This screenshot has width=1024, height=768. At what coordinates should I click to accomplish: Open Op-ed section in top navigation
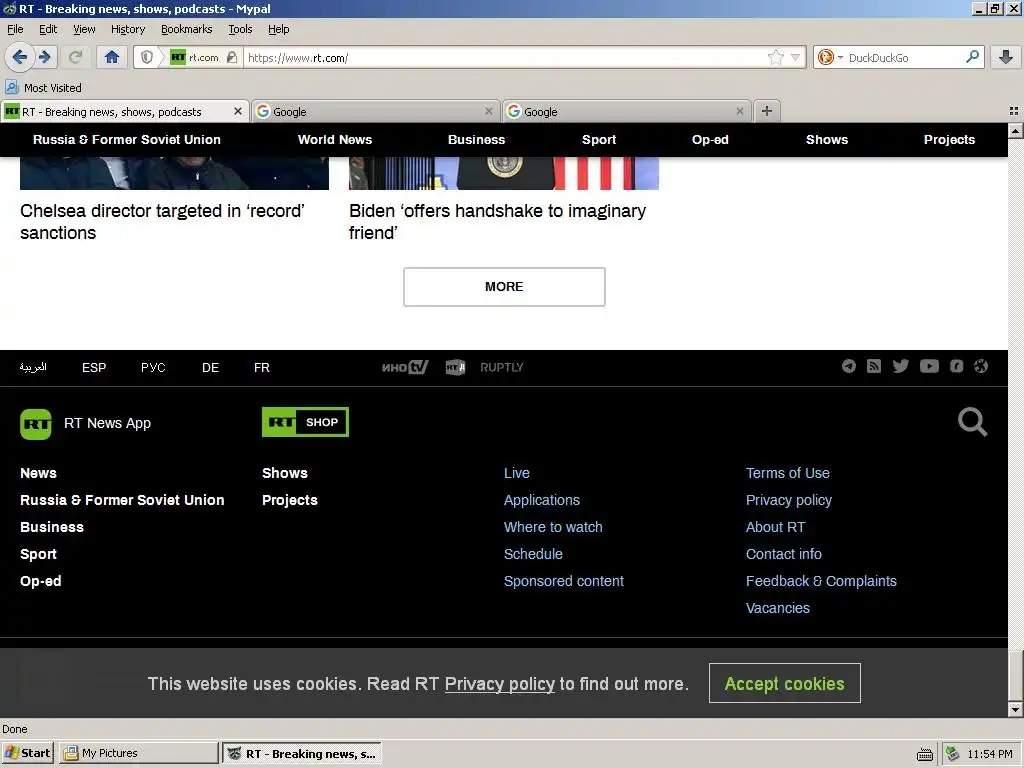tap(710, 139)
